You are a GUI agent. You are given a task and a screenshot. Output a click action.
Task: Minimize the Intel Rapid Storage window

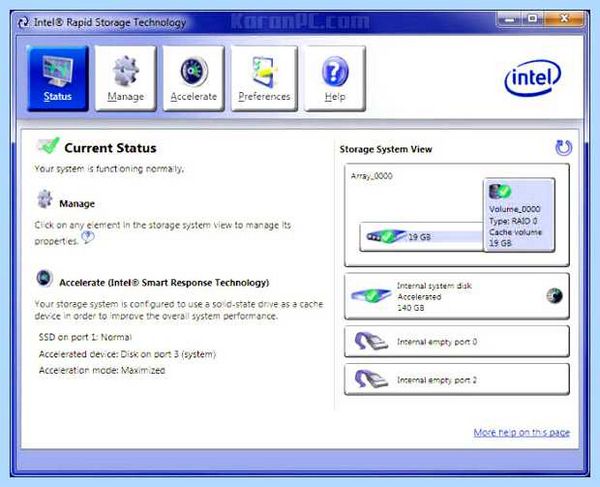[x=510, y=18]
